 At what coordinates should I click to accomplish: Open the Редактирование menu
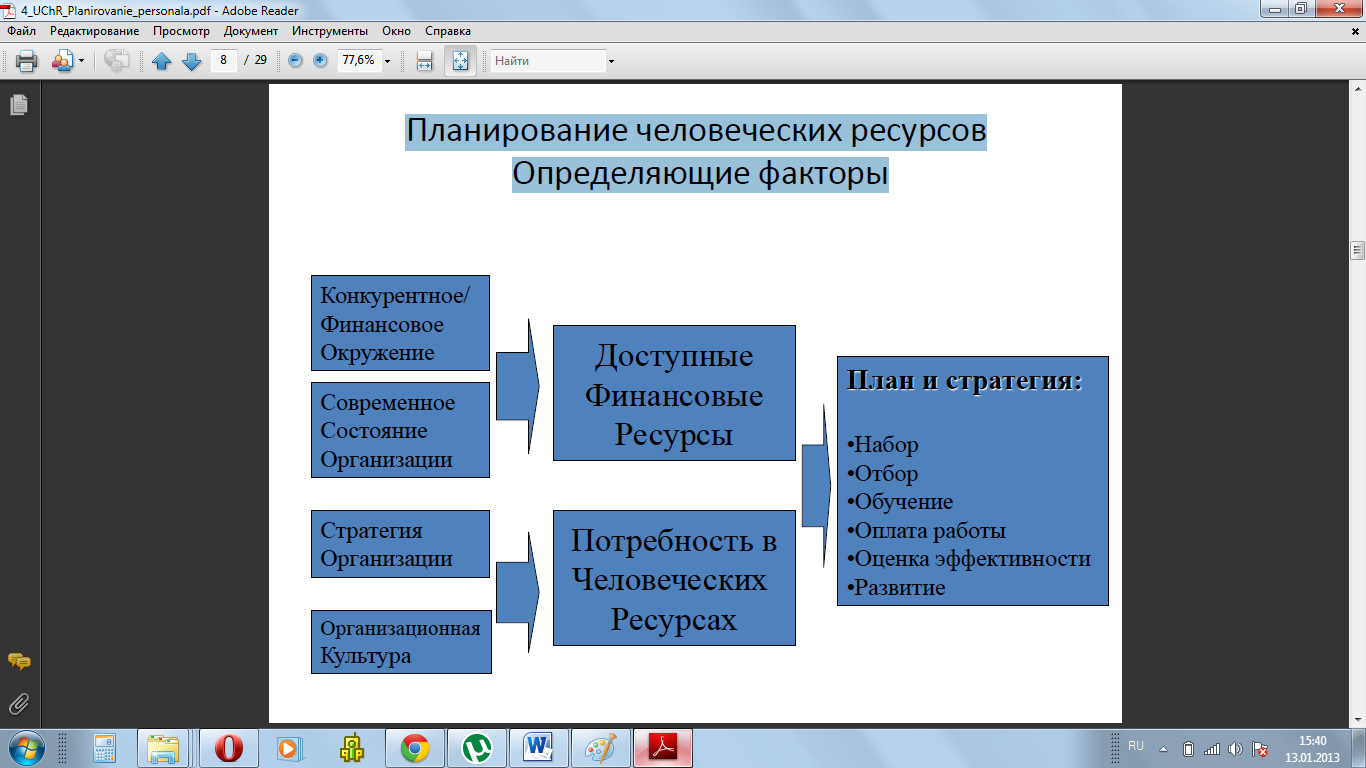click(95, 31)
